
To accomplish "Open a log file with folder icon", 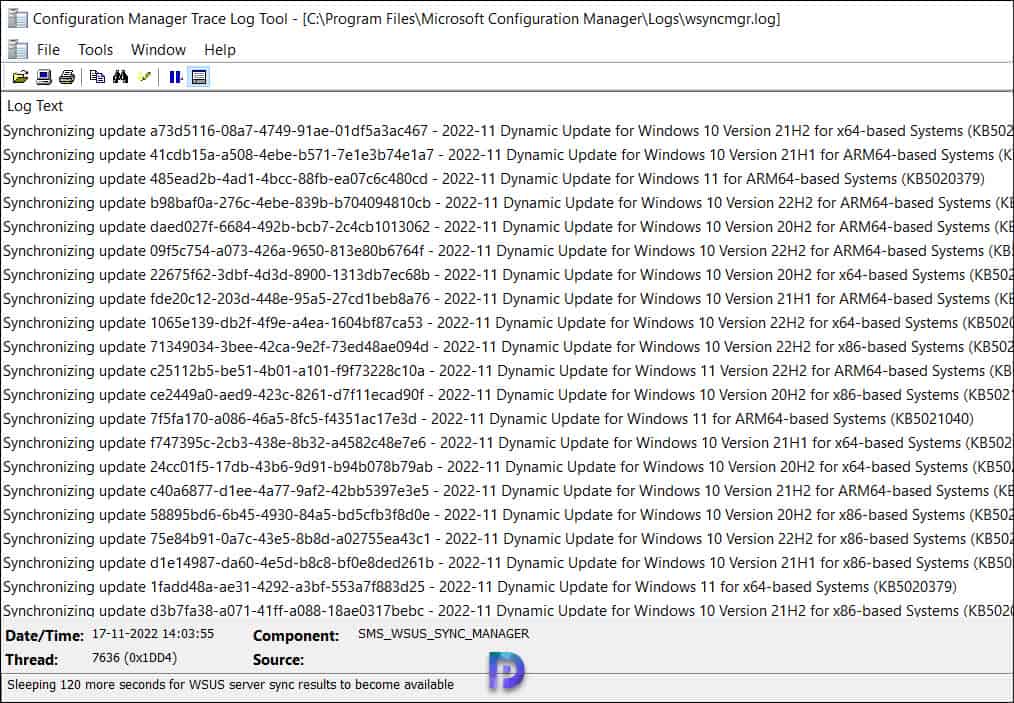I will coord(20,78).
